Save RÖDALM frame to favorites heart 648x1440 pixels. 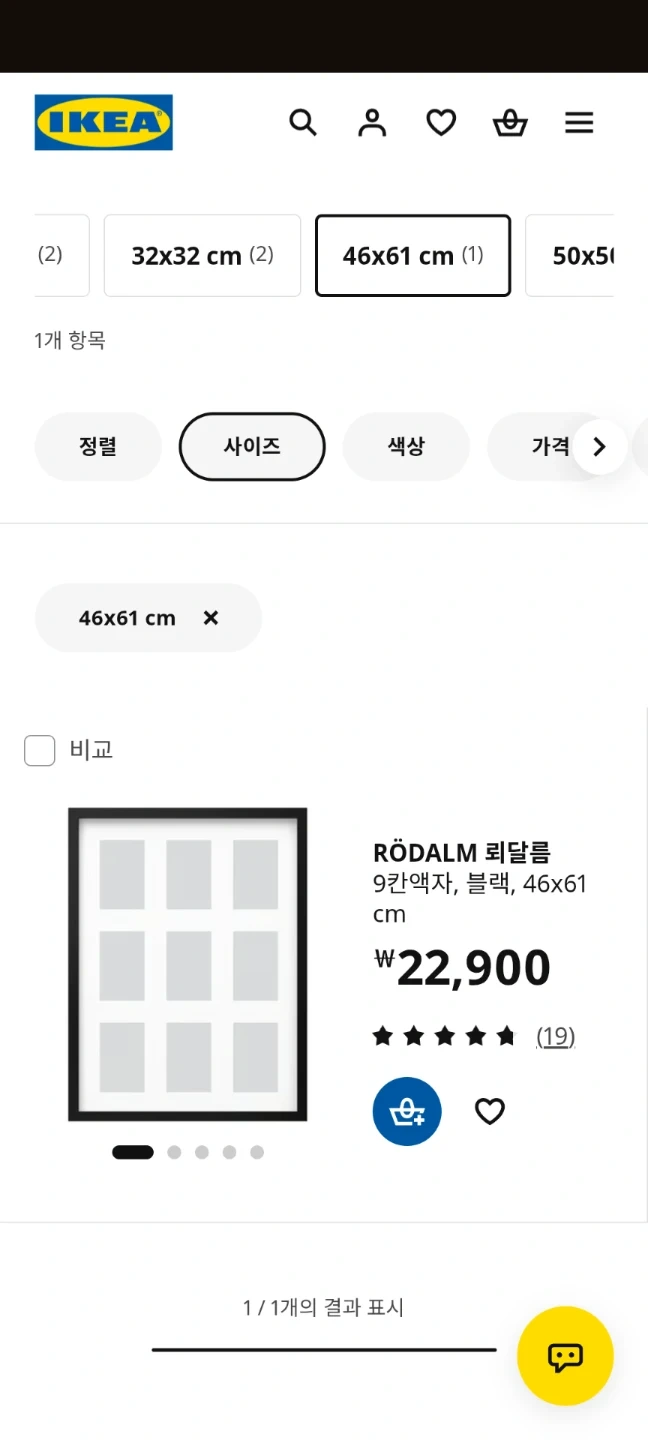(x=489, y=1111)
